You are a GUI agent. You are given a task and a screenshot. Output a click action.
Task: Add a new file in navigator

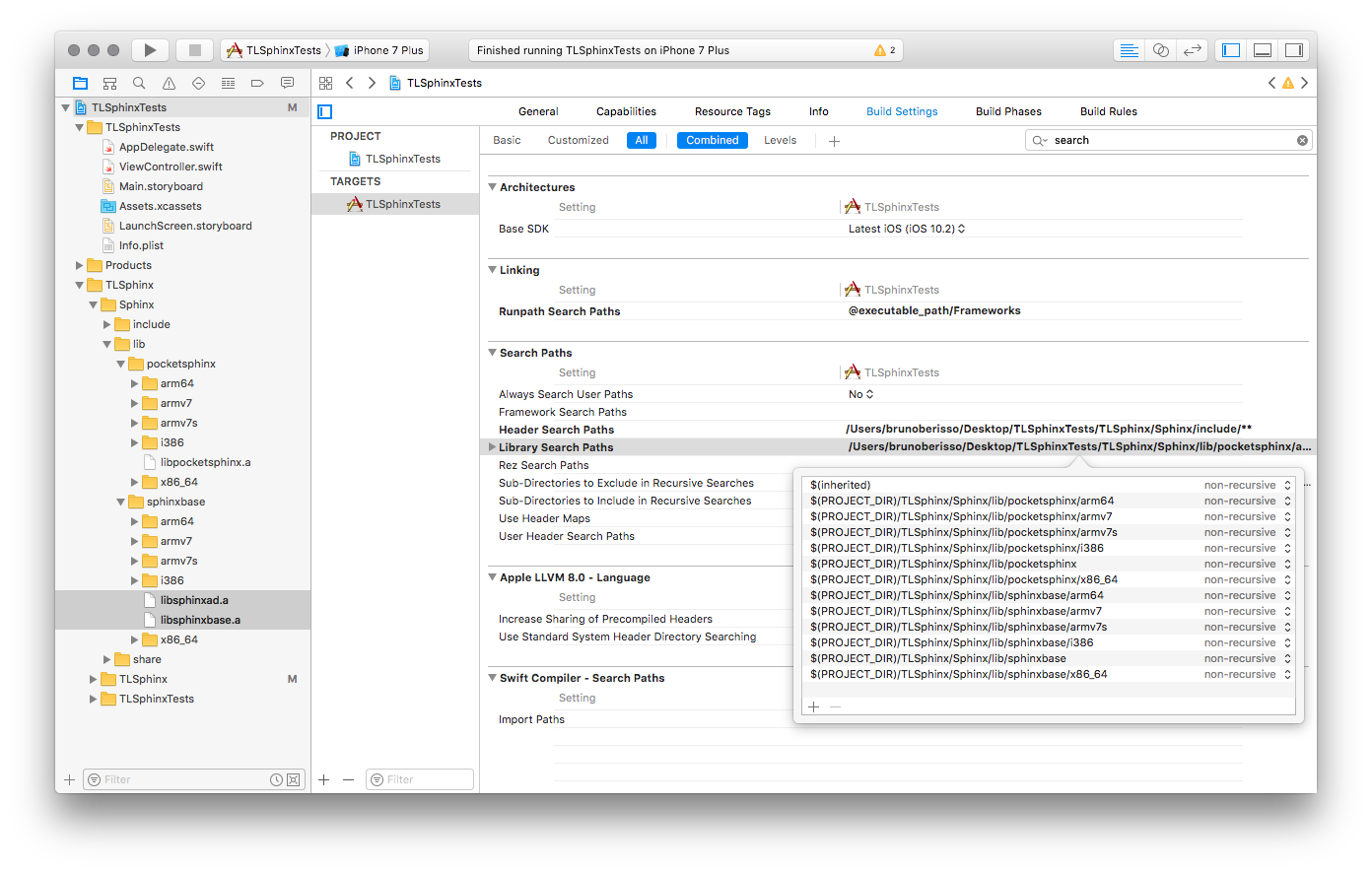[x=69, y=779]
